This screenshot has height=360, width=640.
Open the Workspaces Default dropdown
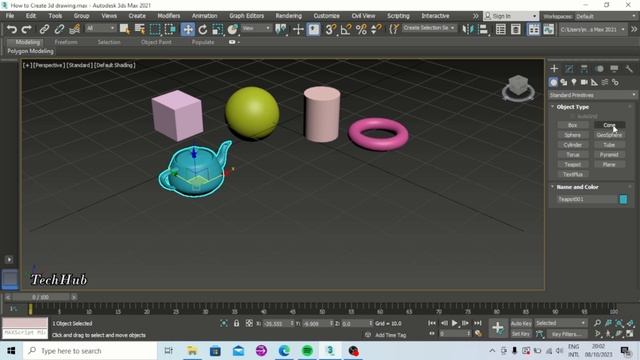coord(606,16)
